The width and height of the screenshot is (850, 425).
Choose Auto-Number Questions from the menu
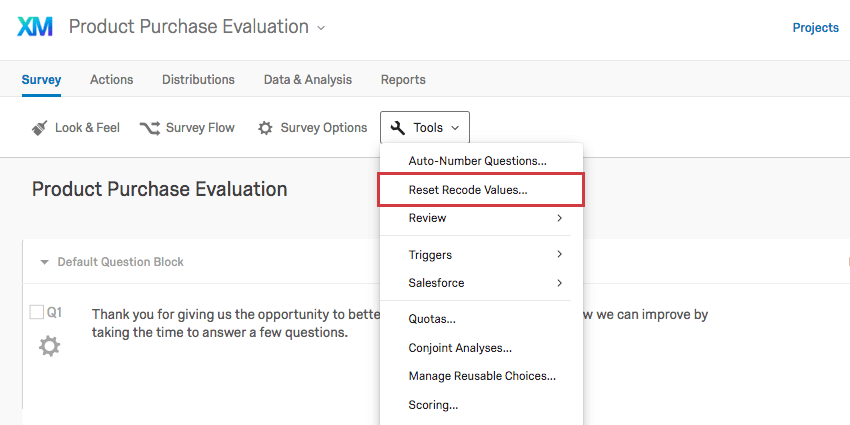(477, 160)
